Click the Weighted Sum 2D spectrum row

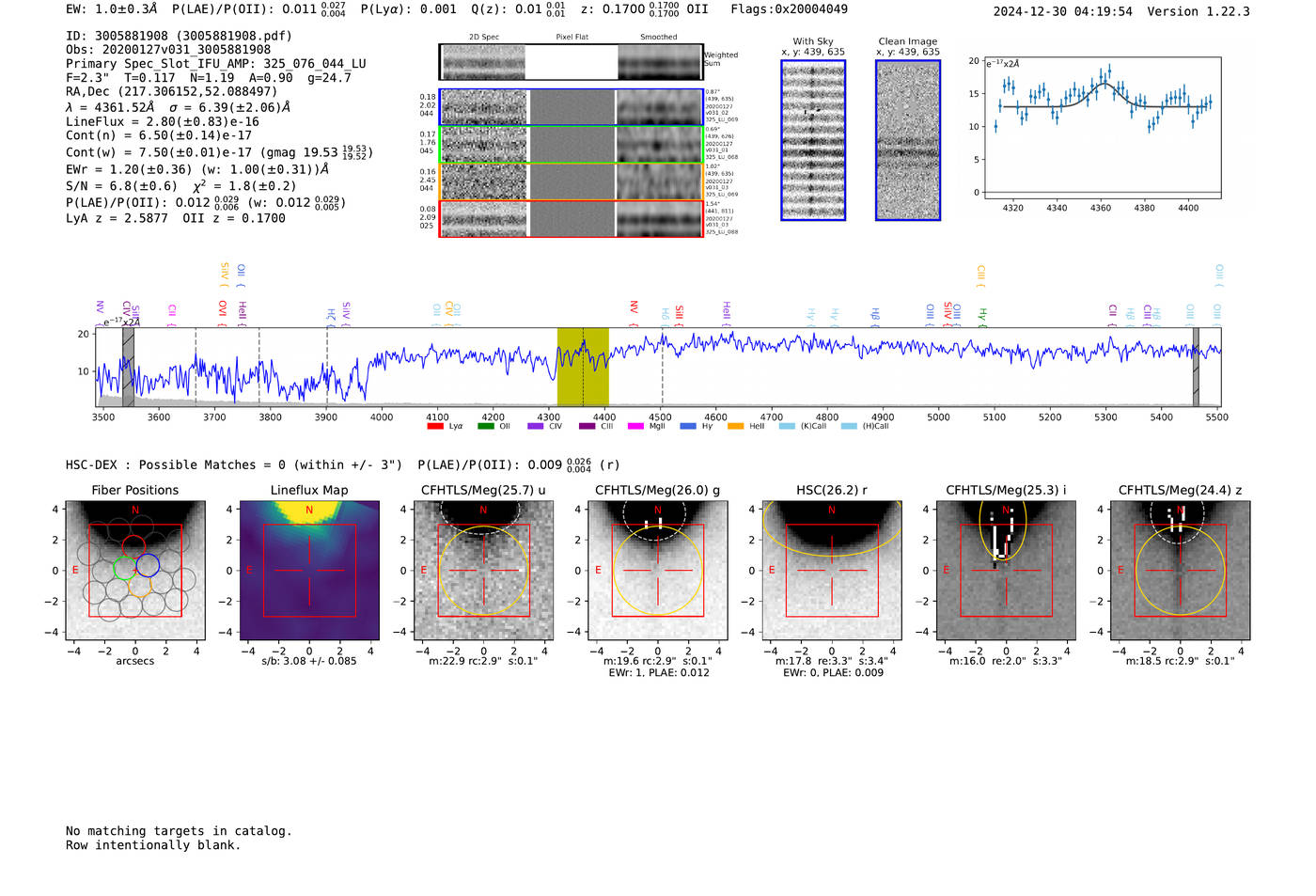(x=571, y=62)
